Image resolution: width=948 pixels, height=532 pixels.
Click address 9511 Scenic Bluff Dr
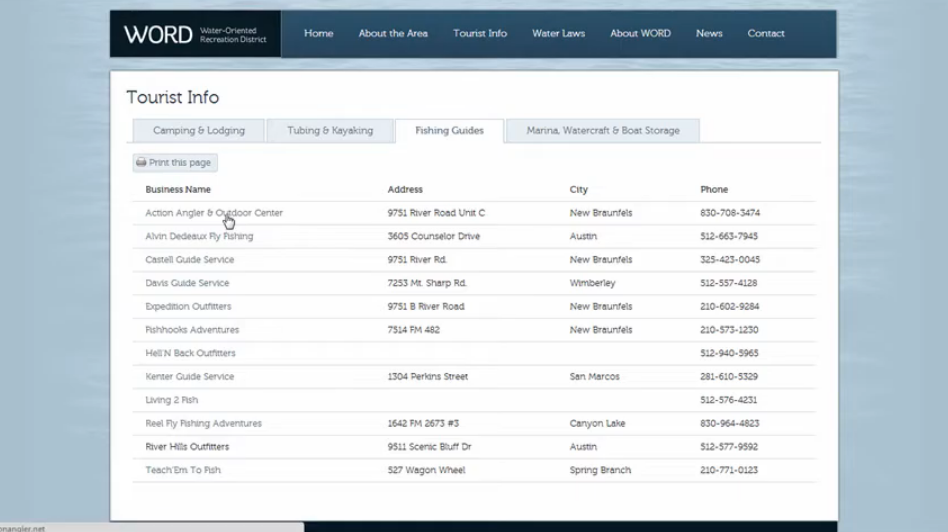(x=429, y=447)
